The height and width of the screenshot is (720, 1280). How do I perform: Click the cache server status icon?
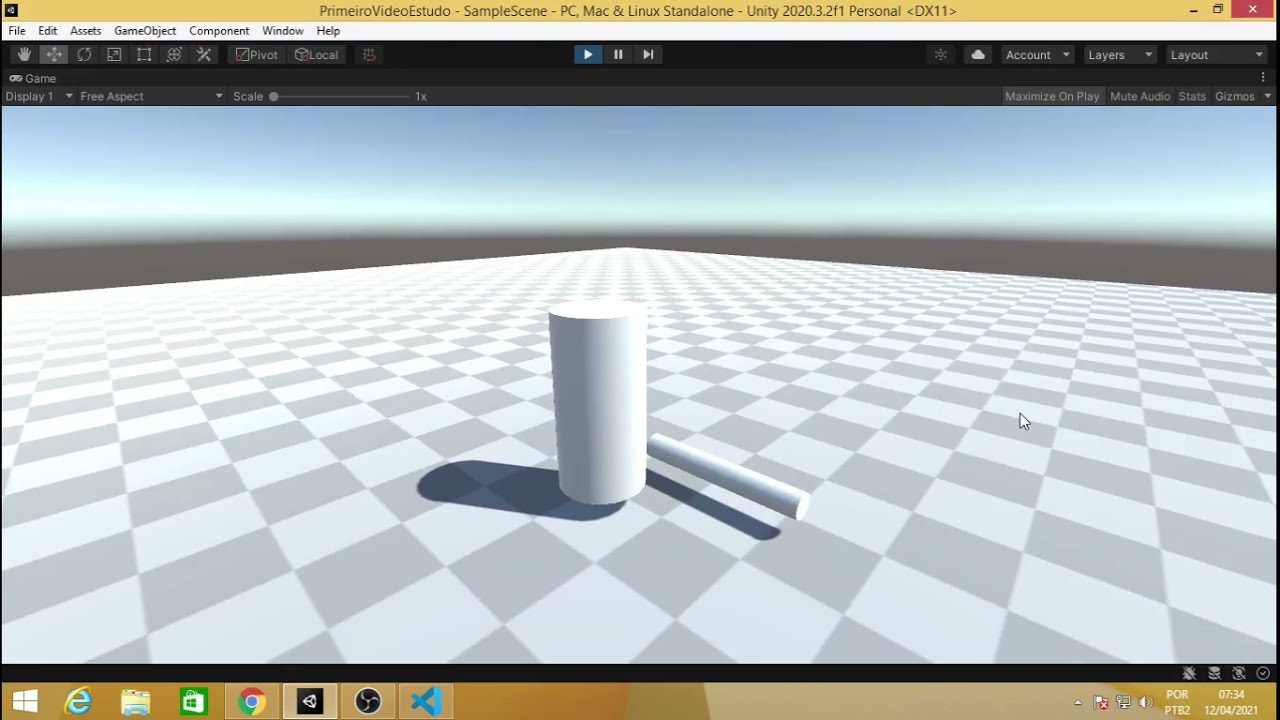[1214, 673]
